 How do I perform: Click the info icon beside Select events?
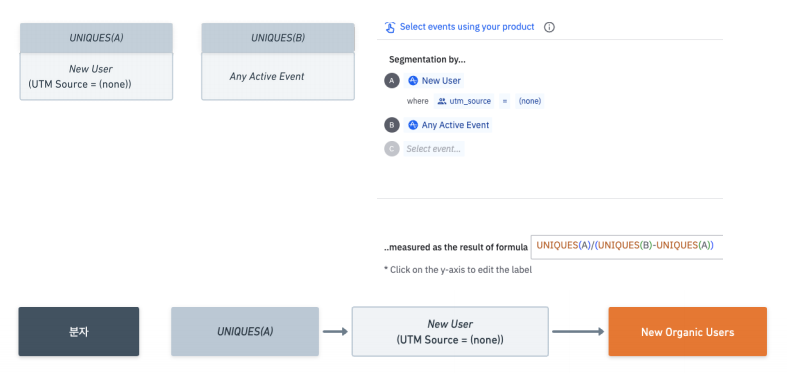point(549,27)
